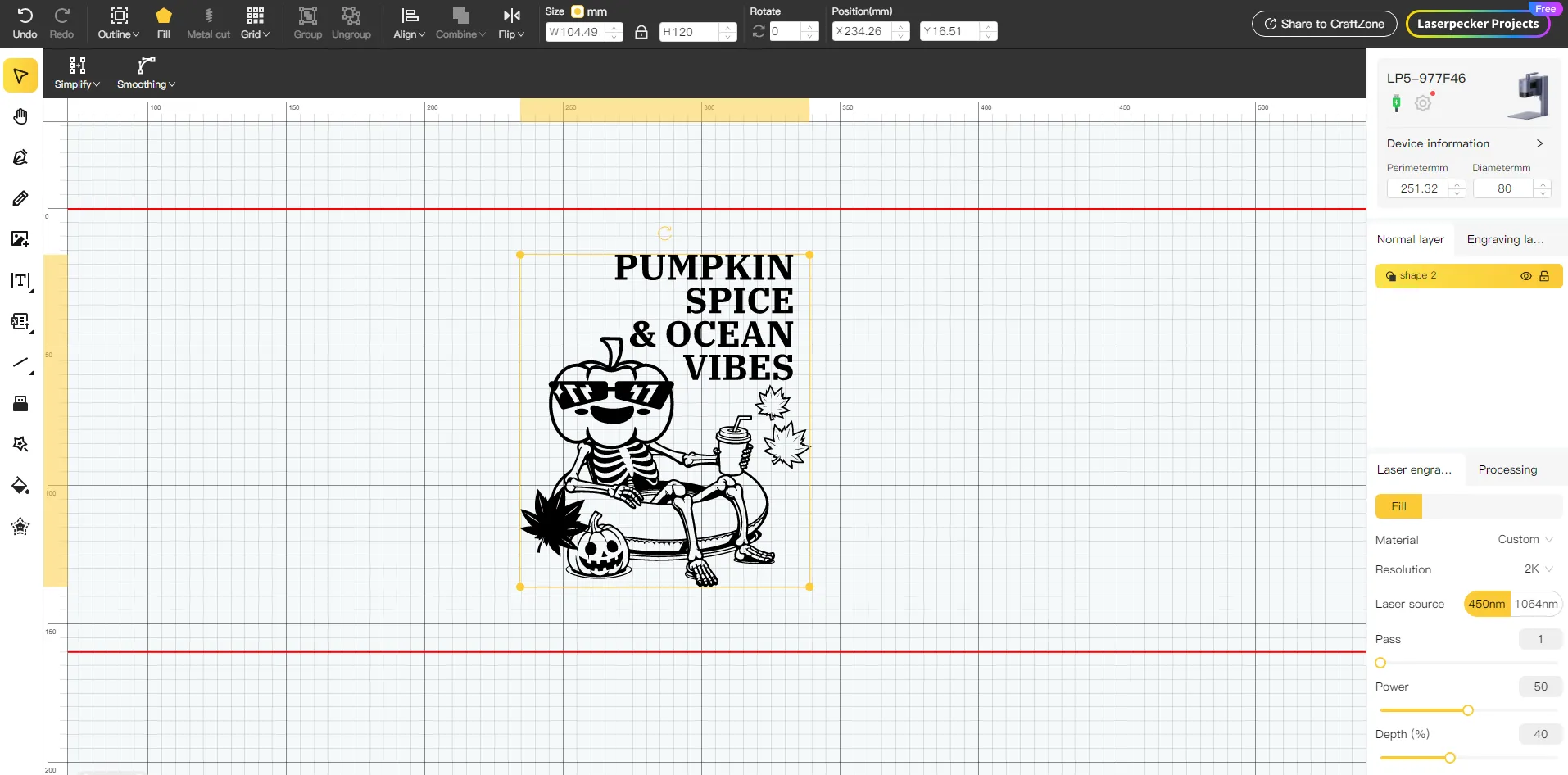Switch to the Engraving layer tab
1568x775 pixels.
point(1506,239)
